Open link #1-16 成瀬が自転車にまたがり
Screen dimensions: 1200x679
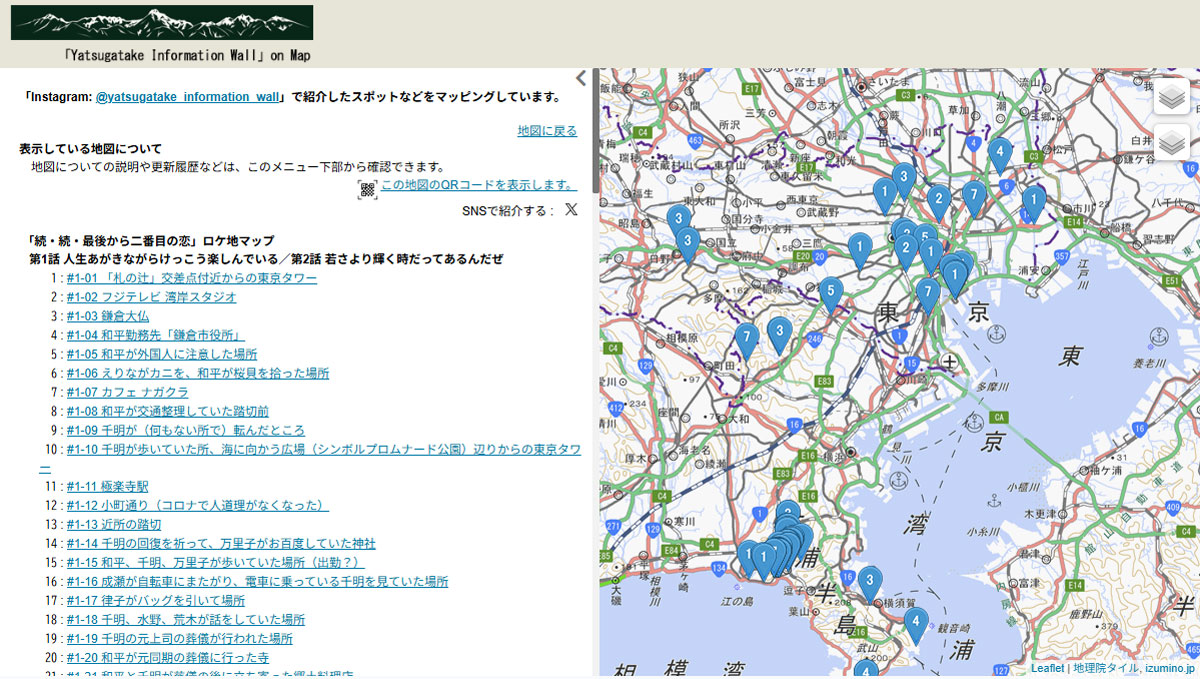pyautogui.click(x=258, y=582)
